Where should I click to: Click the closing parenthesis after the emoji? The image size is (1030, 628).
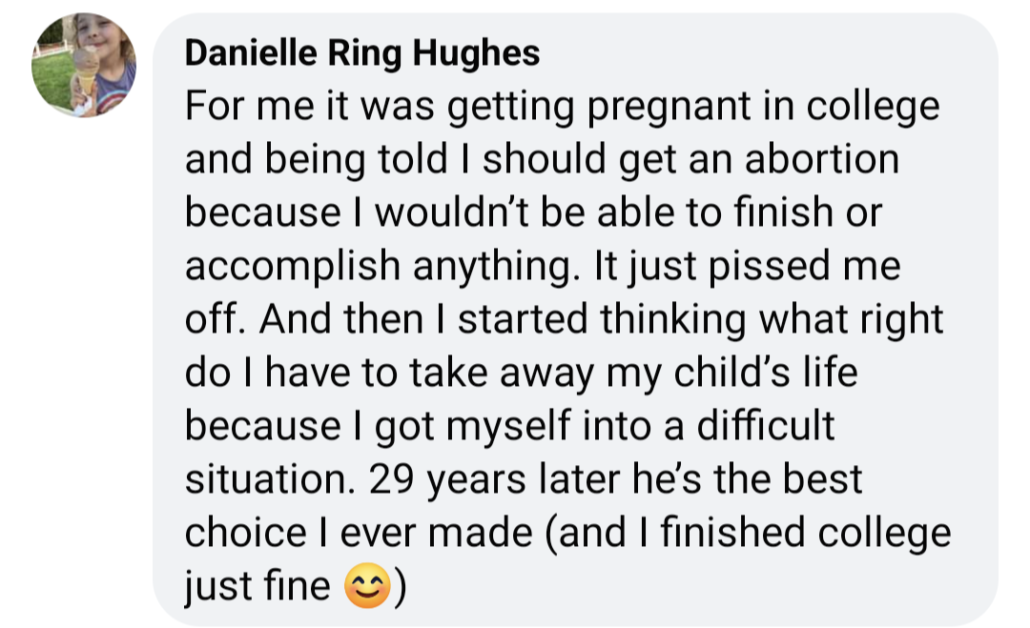398,588
